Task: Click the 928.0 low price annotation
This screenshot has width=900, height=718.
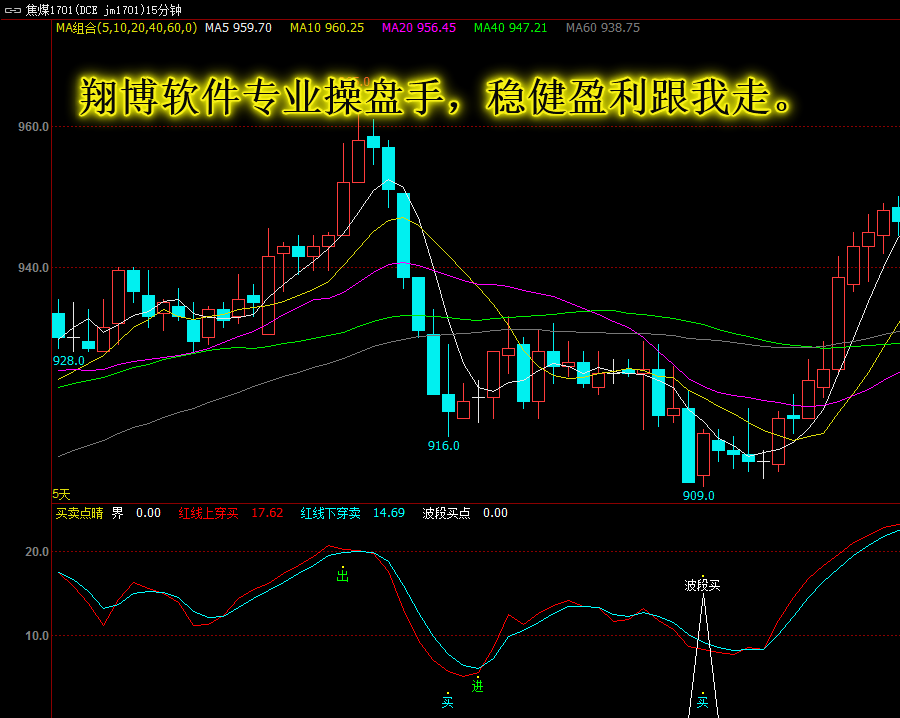Action: (69, 360)
